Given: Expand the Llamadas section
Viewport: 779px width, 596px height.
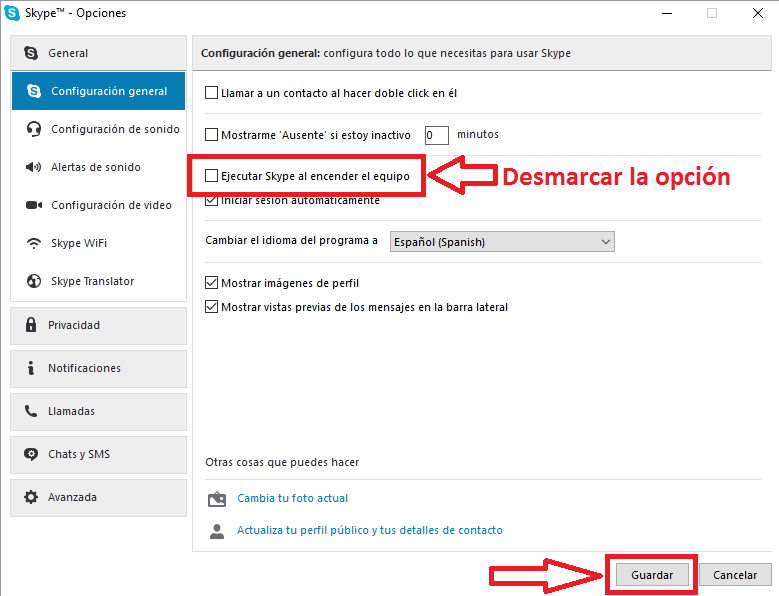Looking at the screenshot, I should [x=98, y=412].
